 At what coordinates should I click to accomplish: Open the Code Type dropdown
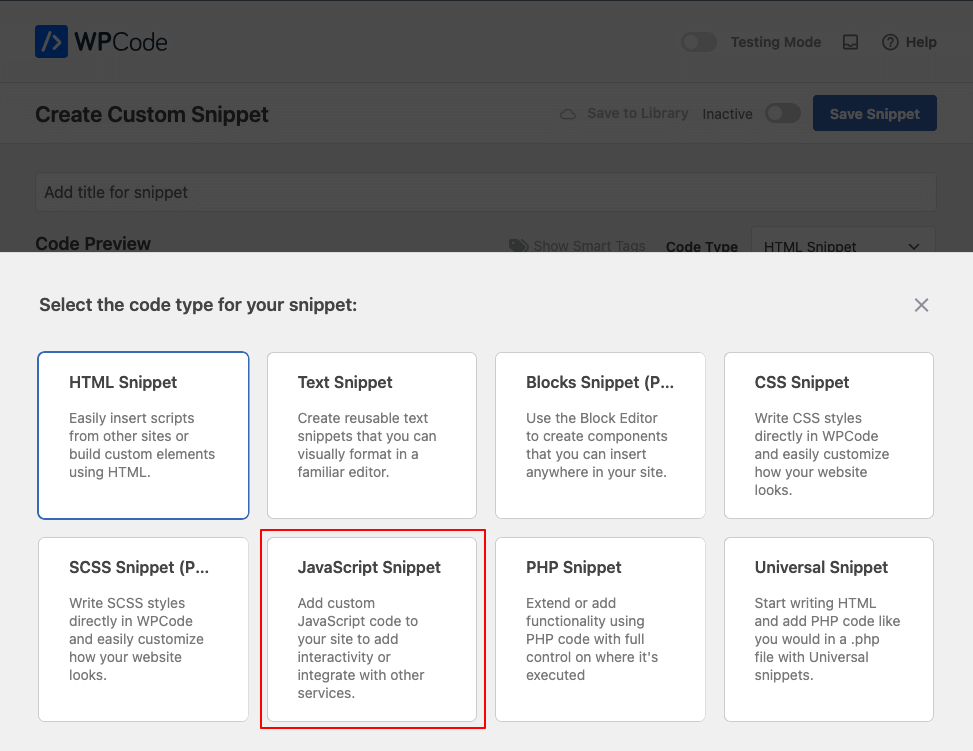point(843,245)
